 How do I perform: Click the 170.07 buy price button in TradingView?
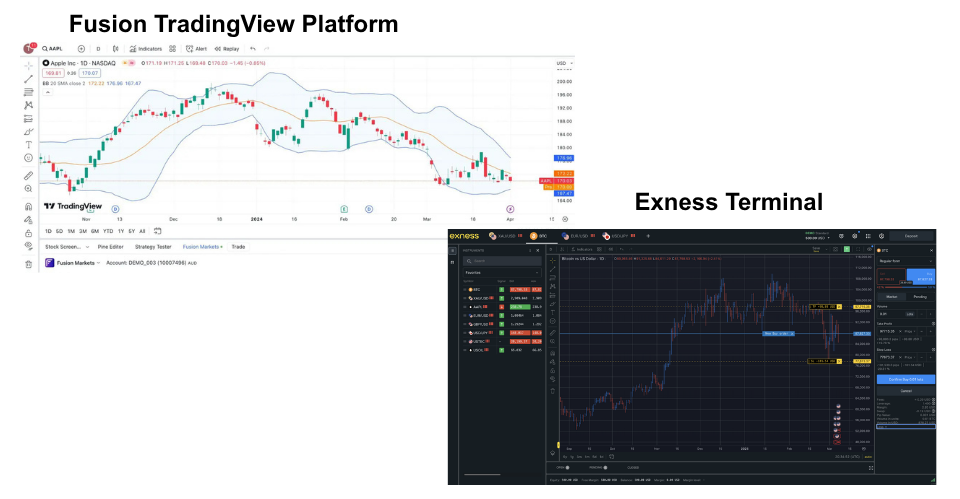pos(90,73)
